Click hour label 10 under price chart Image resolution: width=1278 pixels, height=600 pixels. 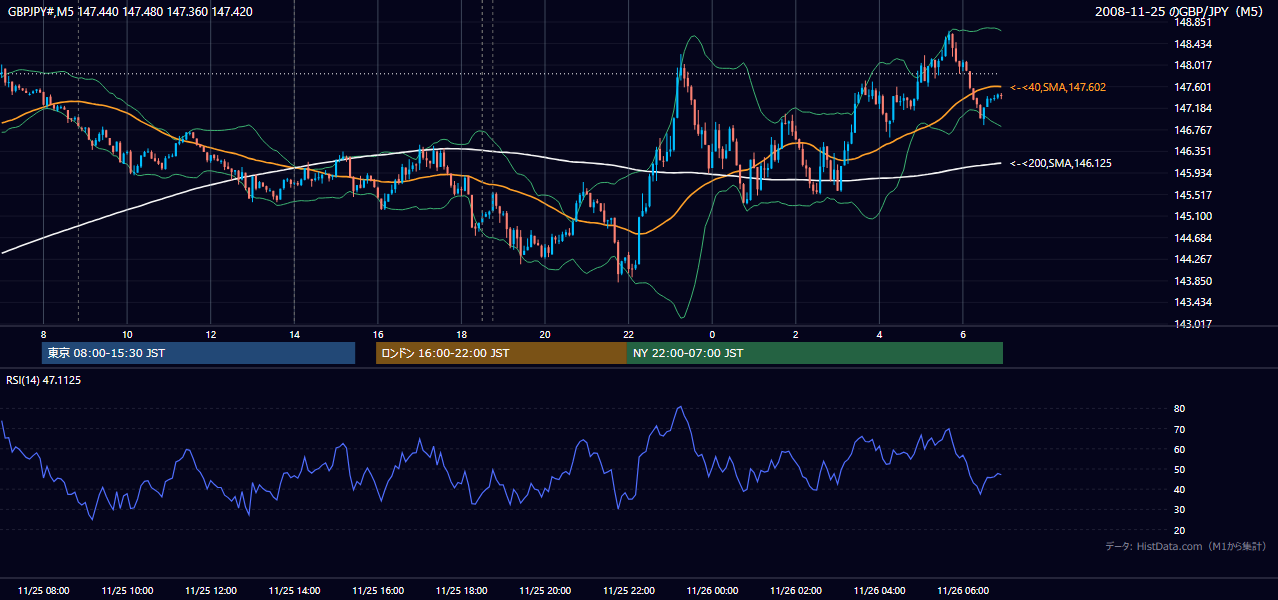(x=127, y=334)
